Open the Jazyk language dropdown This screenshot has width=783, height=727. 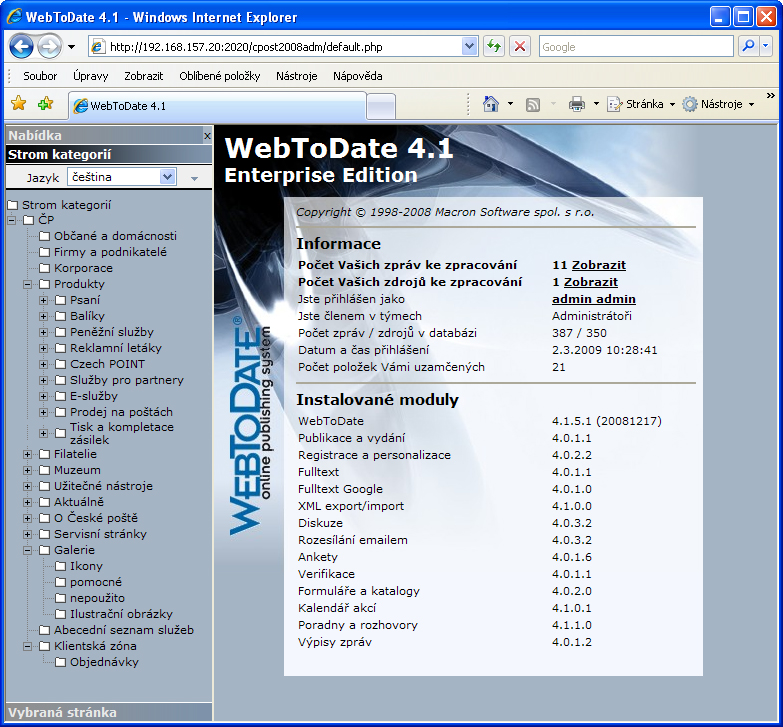coord(168,177)
